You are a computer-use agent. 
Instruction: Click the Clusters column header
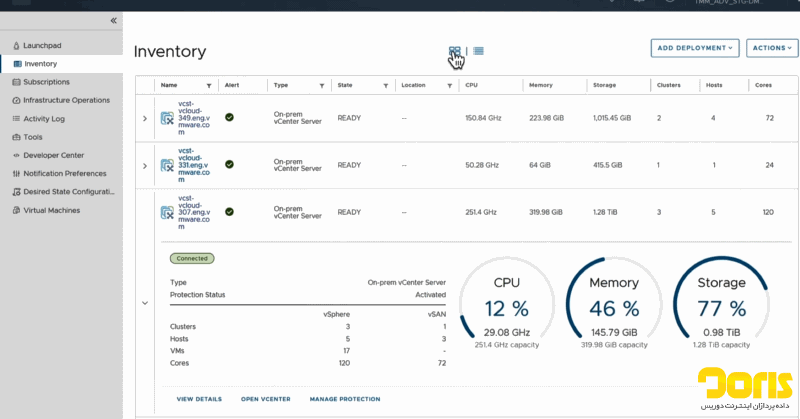(x=669, y=85)
